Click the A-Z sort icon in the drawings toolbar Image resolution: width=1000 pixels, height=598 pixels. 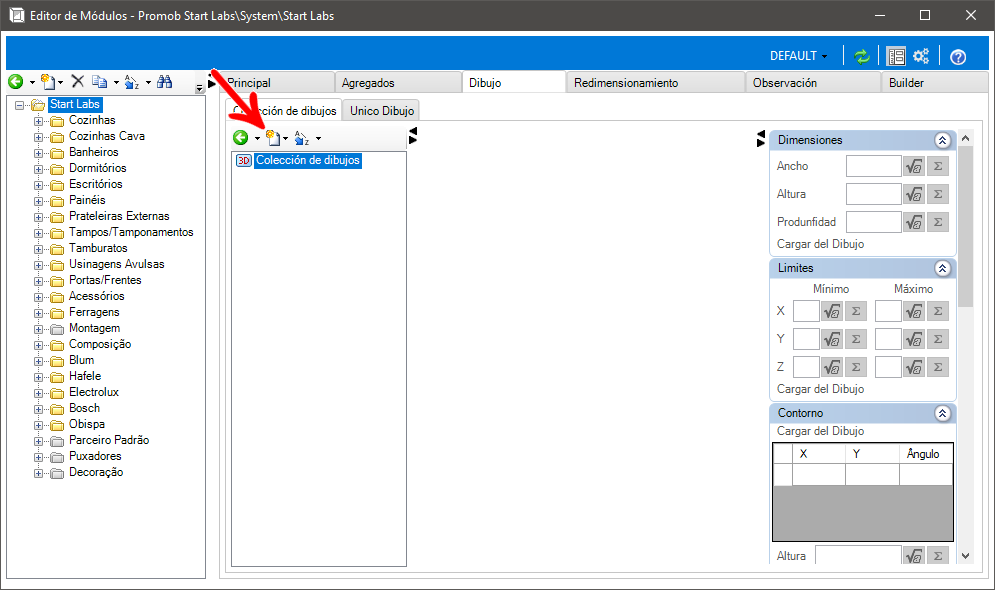302,138
